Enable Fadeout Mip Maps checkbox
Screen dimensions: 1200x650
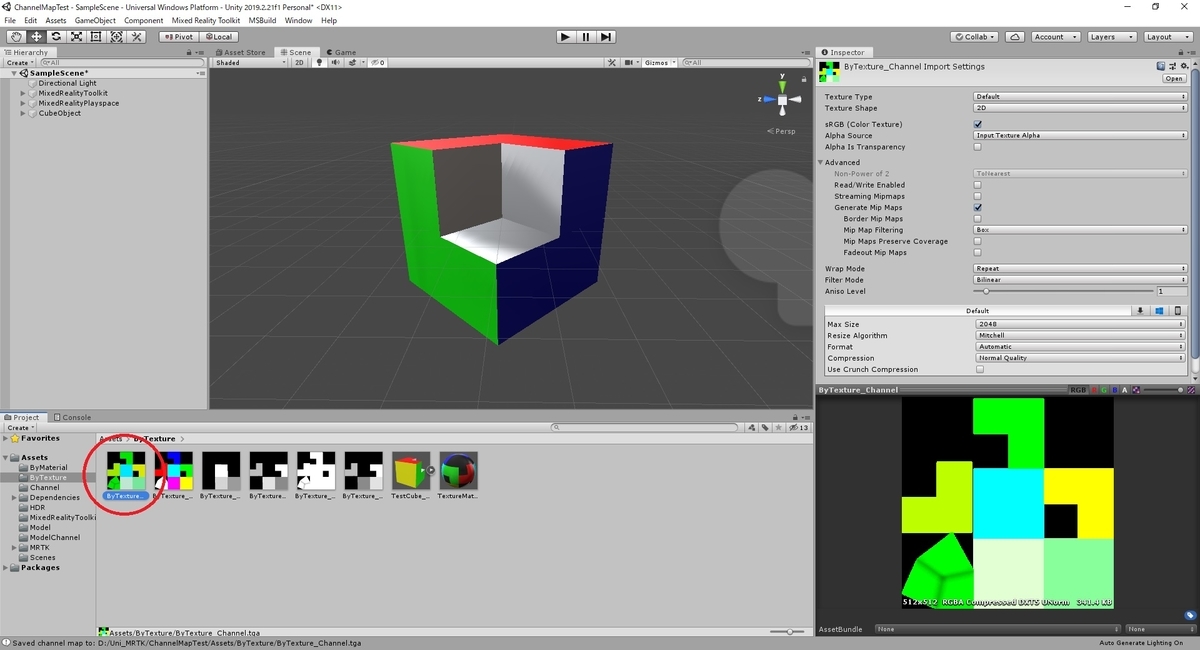tap(978, 252)
